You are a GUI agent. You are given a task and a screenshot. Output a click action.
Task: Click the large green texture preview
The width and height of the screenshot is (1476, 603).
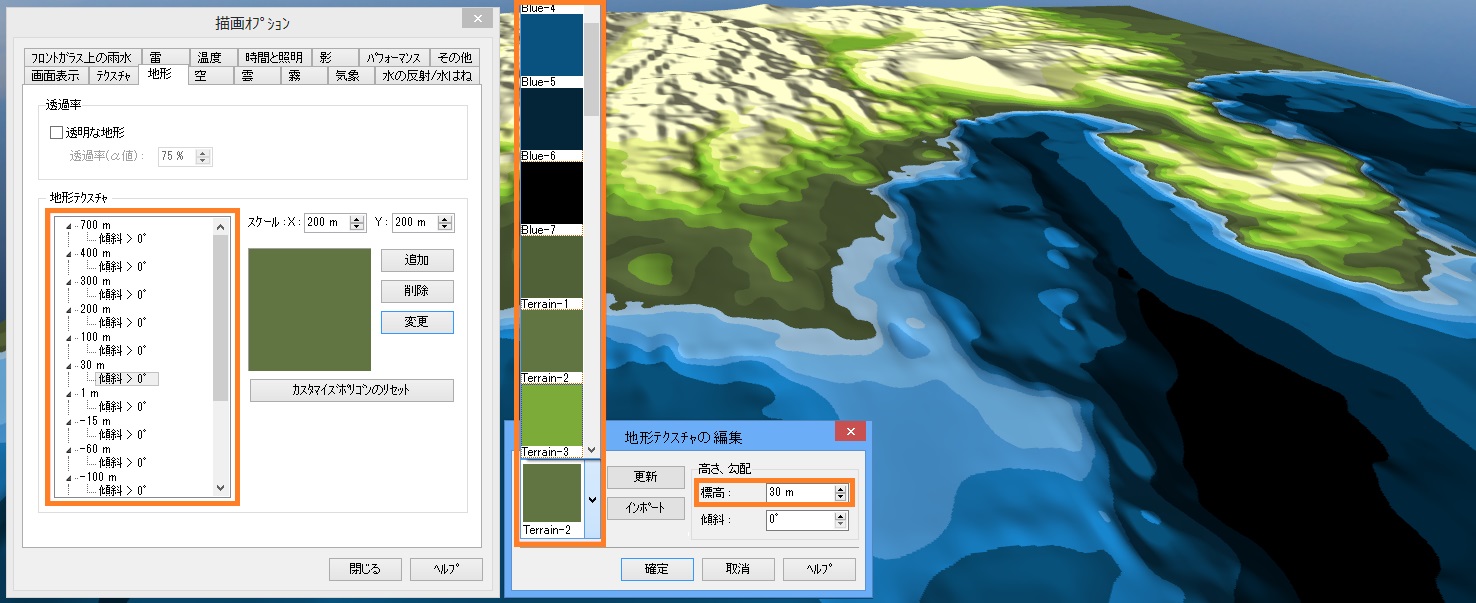pyautogui.click(x=310, y=310)
